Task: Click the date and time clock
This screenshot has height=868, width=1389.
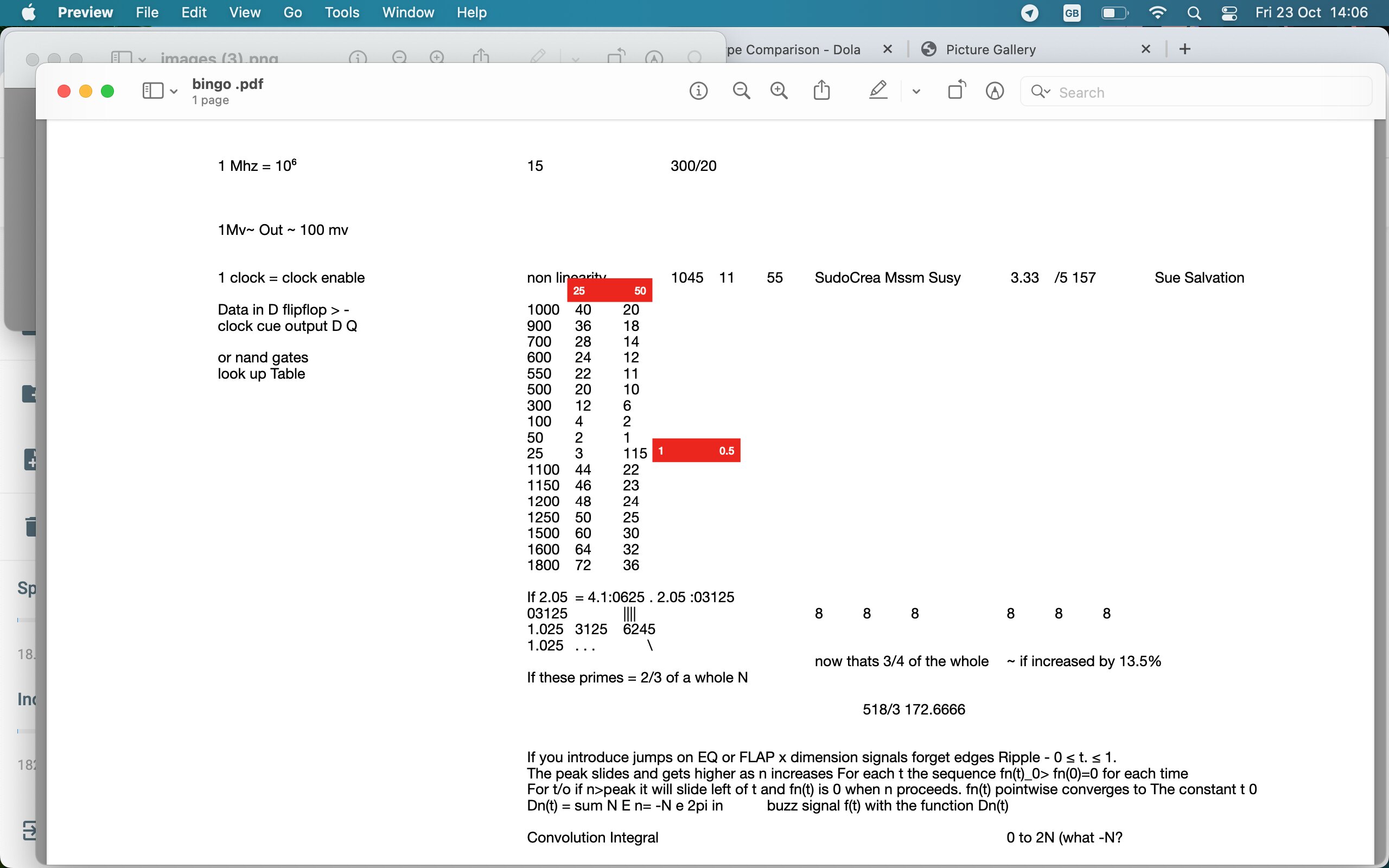Action: coord(1311,12)
